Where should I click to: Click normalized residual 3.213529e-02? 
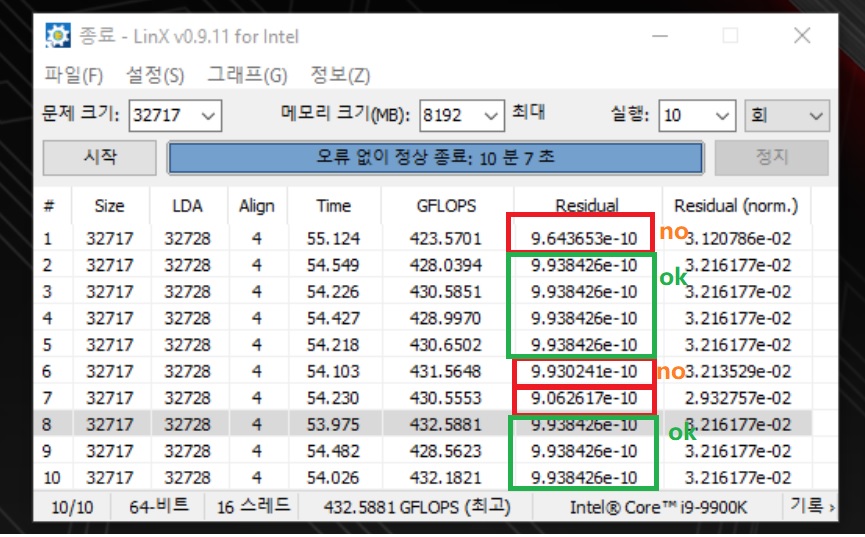(738, 371)
